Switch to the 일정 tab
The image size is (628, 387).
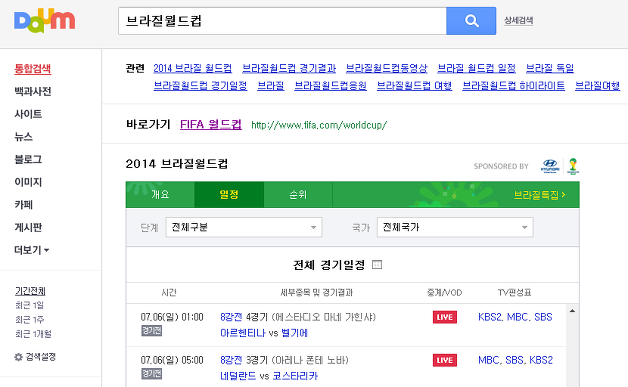[x=229, y=195]
